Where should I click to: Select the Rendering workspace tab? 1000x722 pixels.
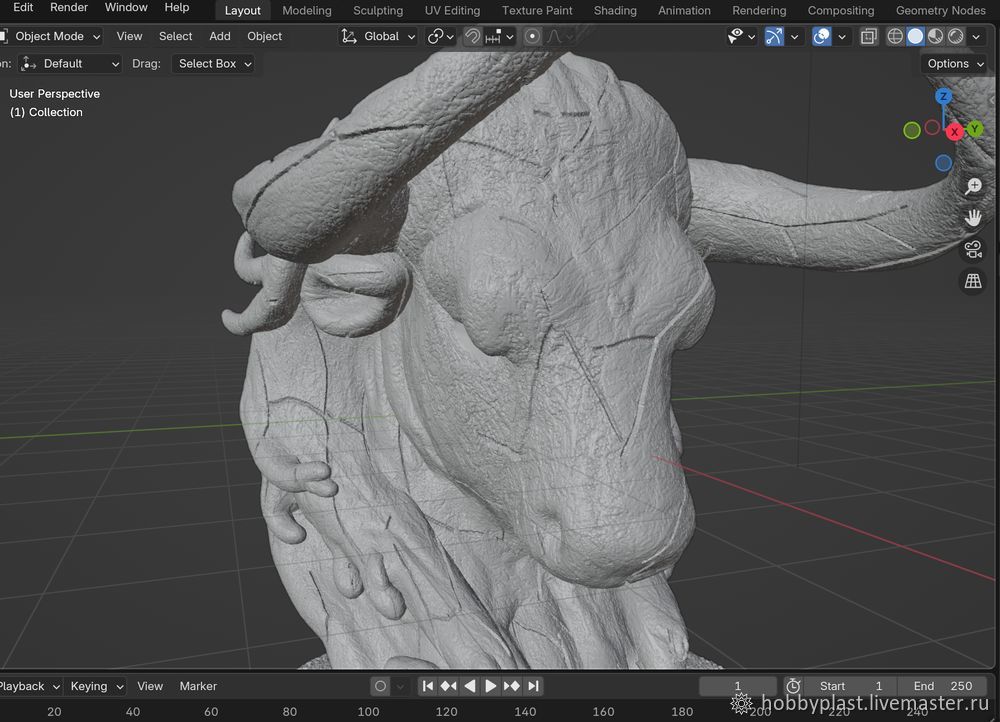759,10
